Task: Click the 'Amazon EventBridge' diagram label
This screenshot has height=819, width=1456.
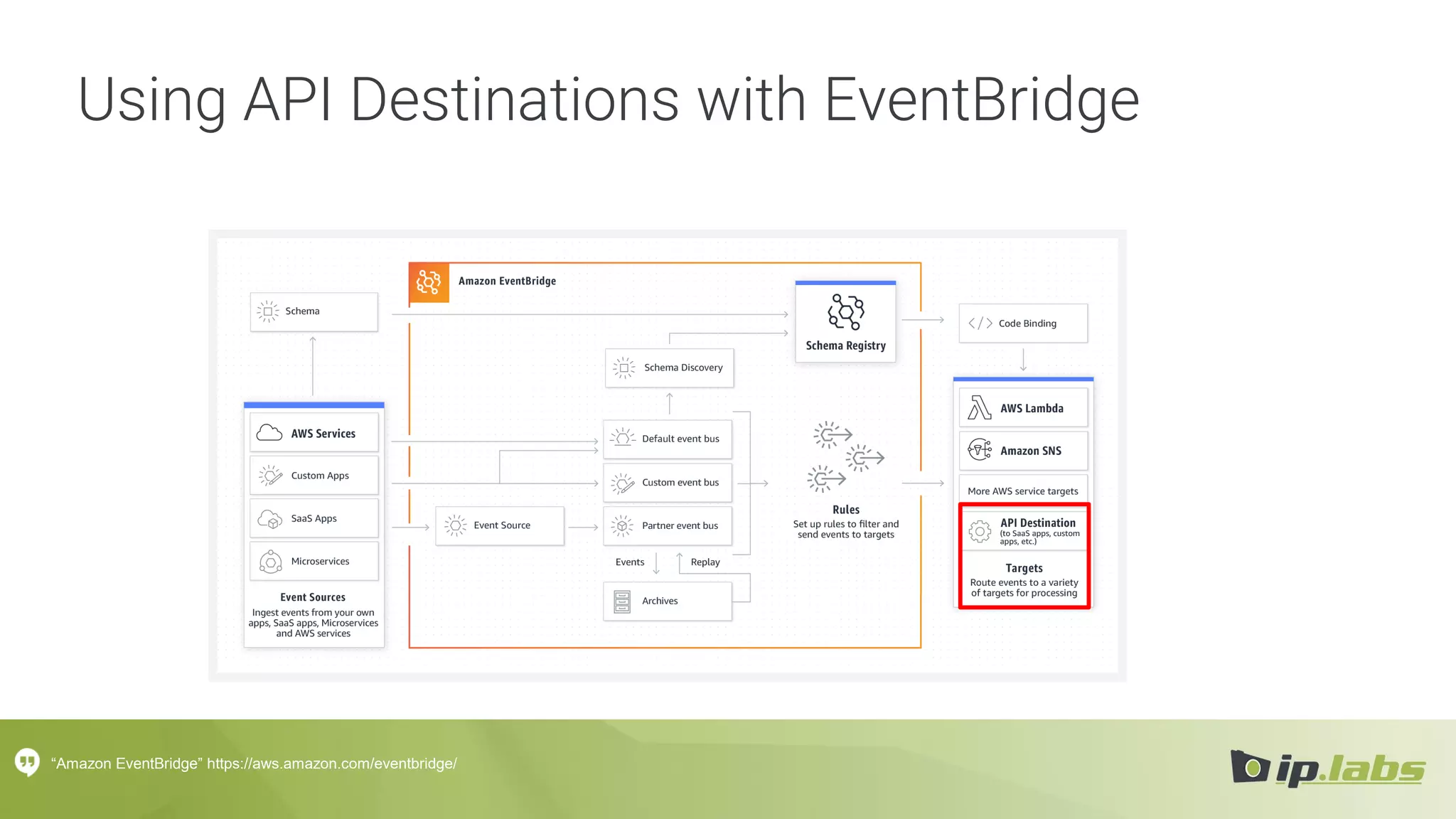Action: coord(507,281)
